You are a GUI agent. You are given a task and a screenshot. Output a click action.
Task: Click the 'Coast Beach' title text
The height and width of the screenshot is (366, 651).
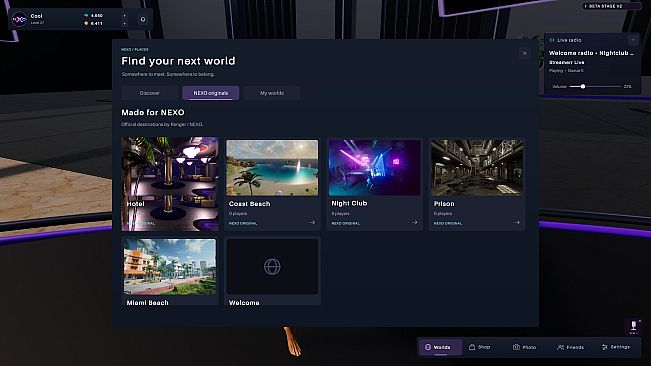pos(250,204)
